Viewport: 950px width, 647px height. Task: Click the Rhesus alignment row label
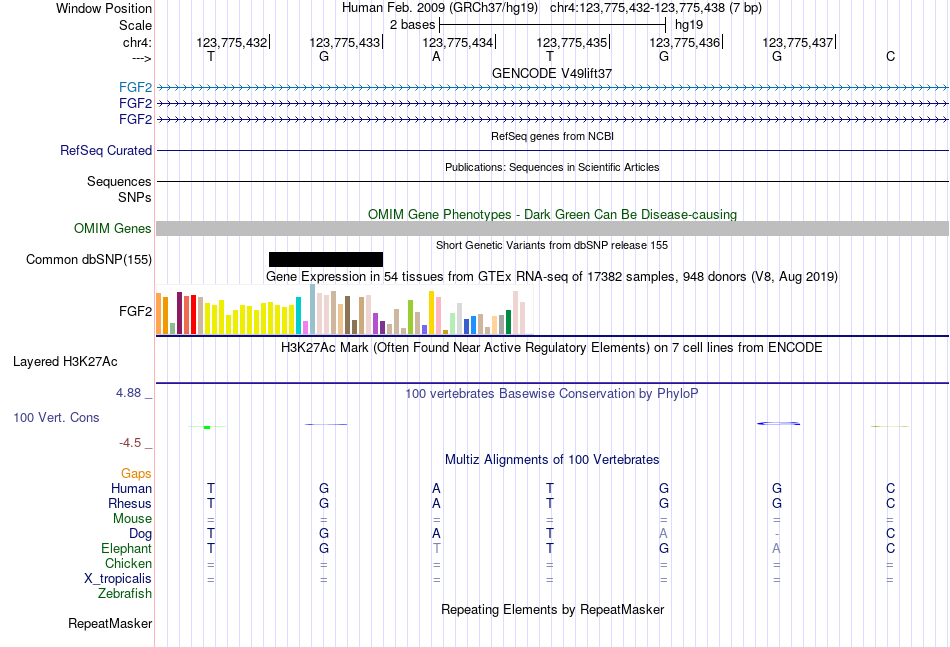tap(130, 503)
